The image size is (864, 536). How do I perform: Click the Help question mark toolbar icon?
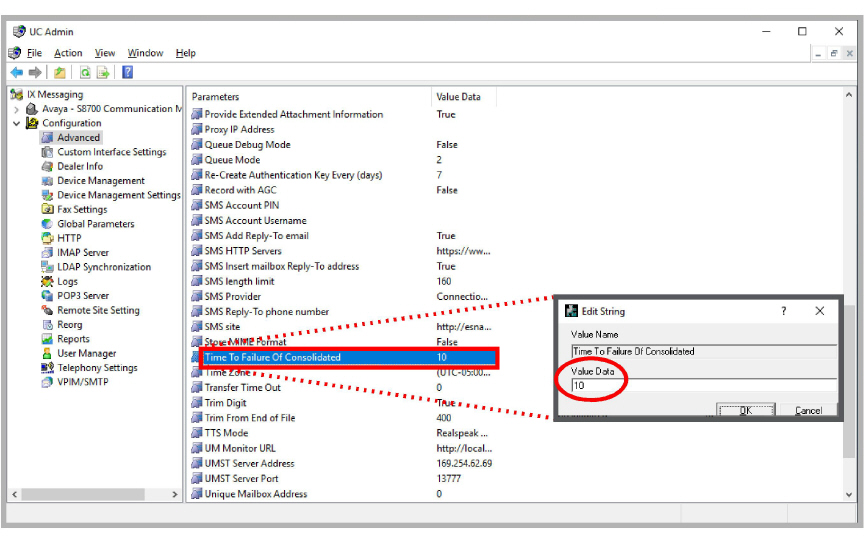(x=127, y=72)
